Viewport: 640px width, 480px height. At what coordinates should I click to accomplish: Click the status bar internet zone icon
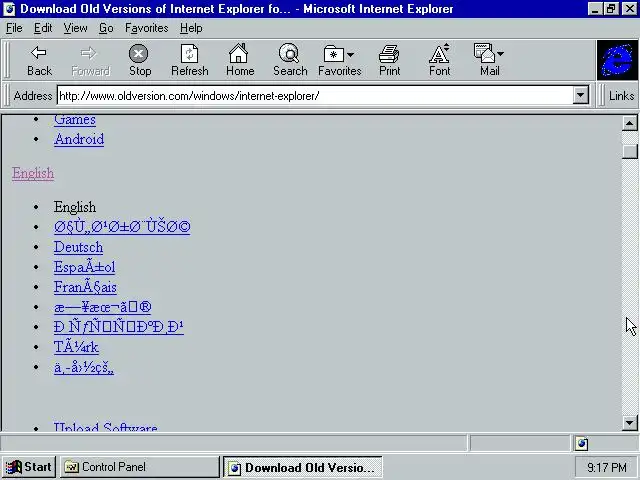click(x=582, y=443)
